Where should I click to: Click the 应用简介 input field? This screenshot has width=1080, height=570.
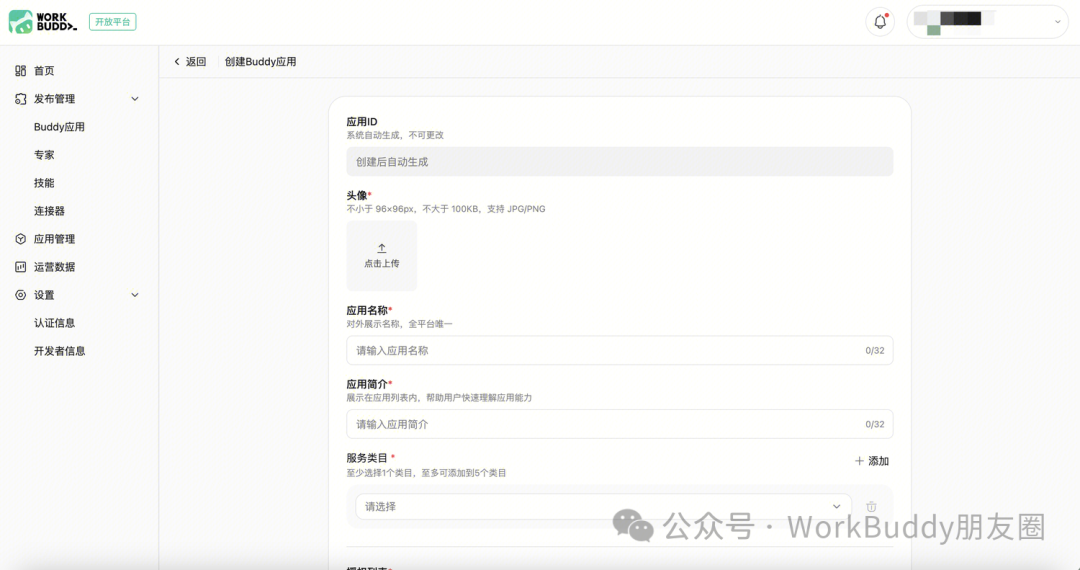pyautogui.click(x=620, y=424)
